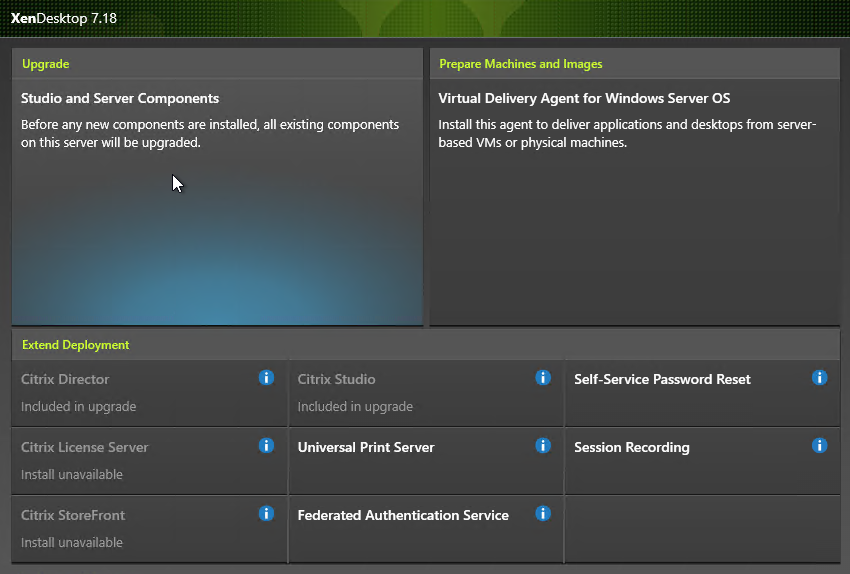Install Virtual Delivery Agent for Windows Server OS

(635, 202)
